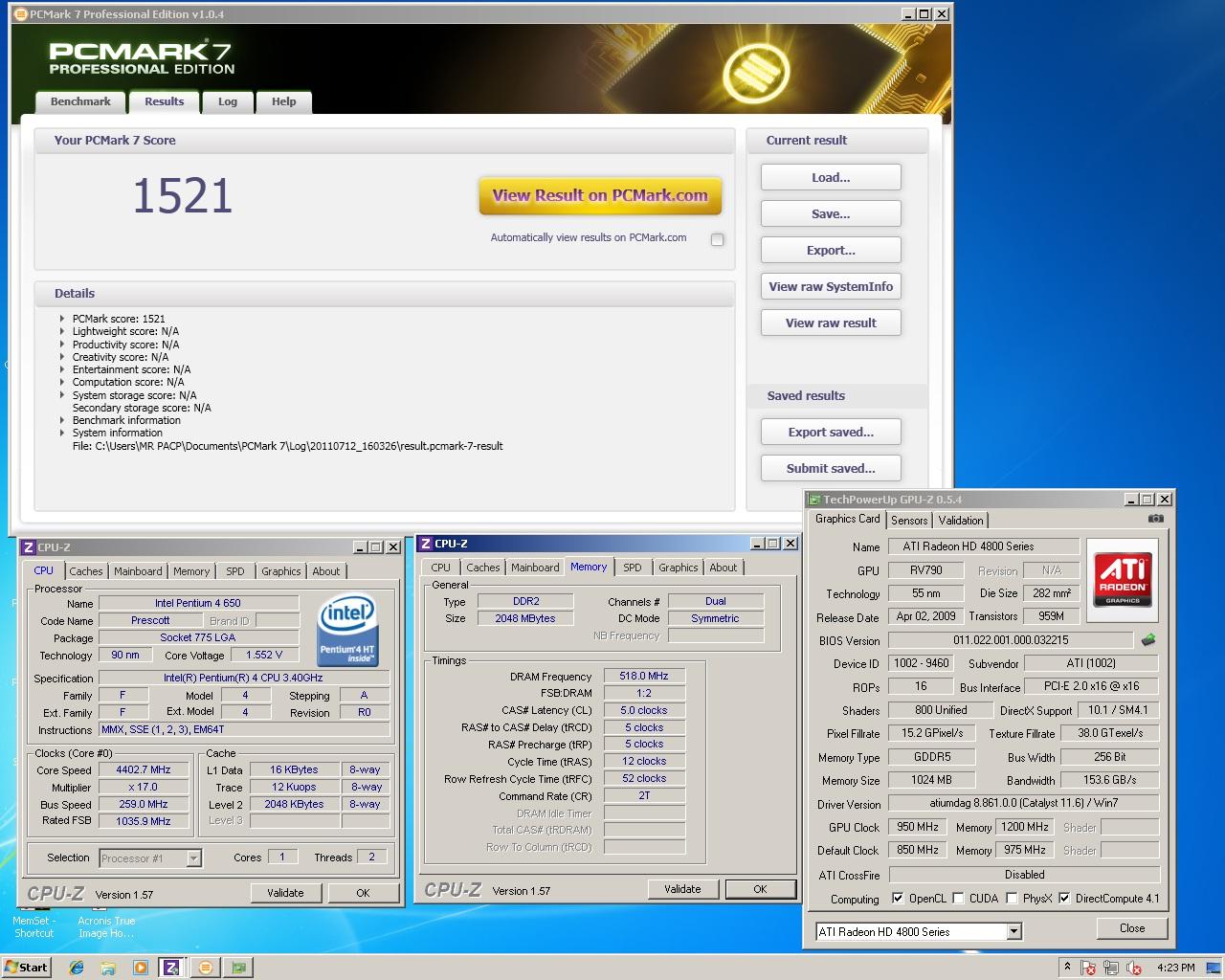Switch to the Validation tab in GPU-Z
The width and height of the screenshot is (1225, 980).
pos(961,521)
